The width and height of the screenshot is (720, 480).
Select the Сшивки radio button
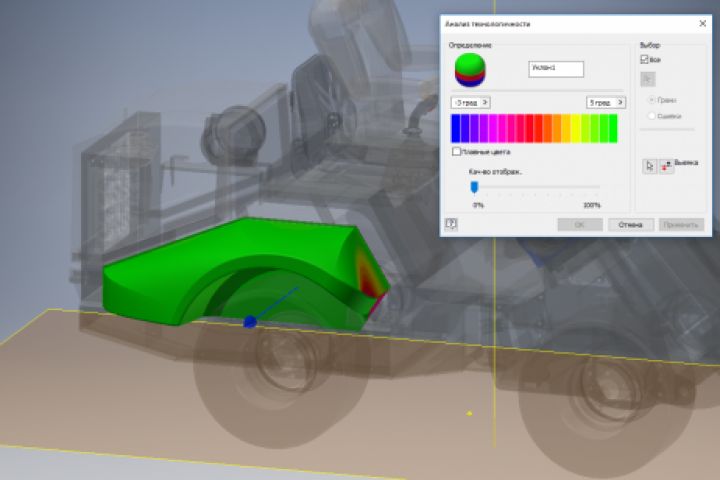pyautogui.click(x=652, y=116)
